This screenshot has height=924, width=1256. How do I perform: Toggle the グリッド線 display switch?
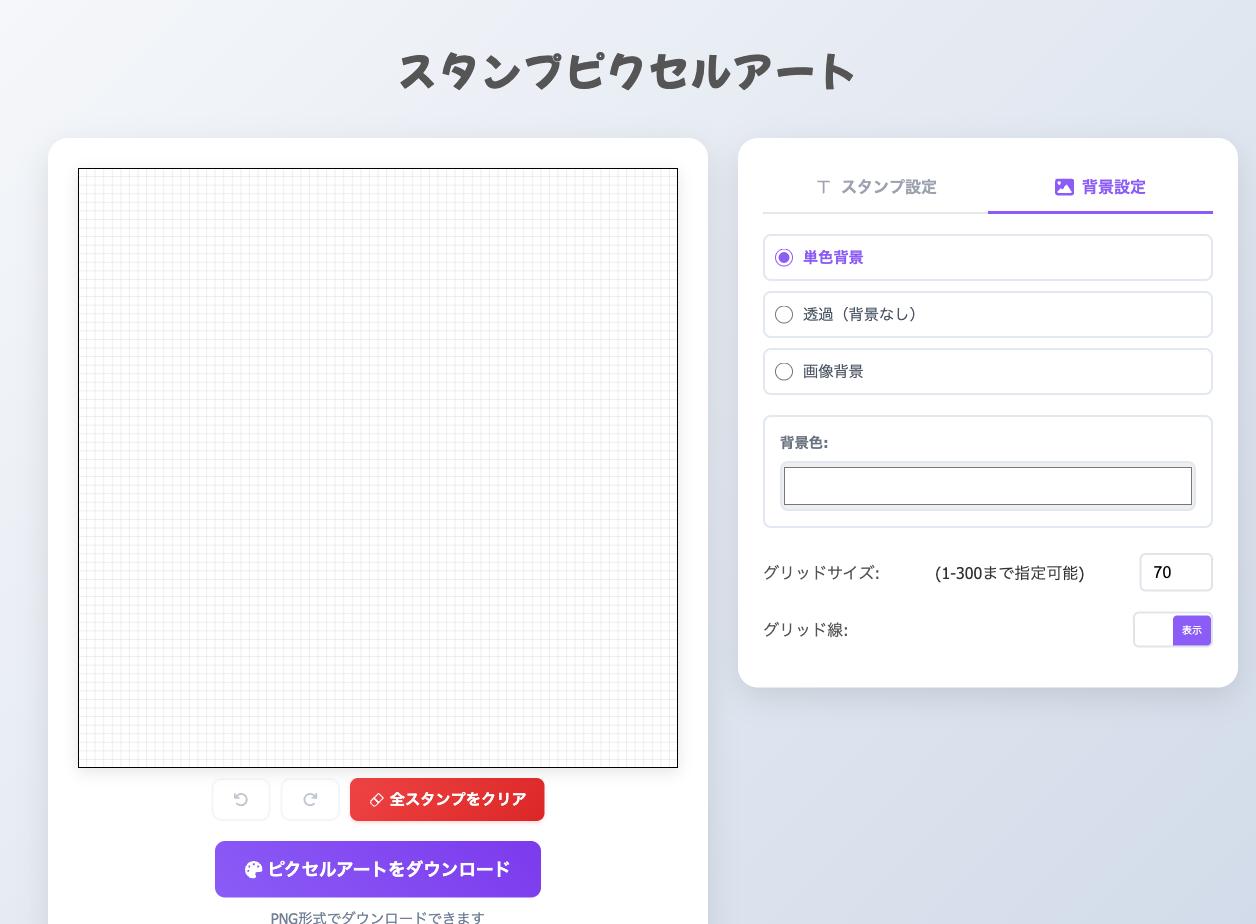pos(1172,630)
